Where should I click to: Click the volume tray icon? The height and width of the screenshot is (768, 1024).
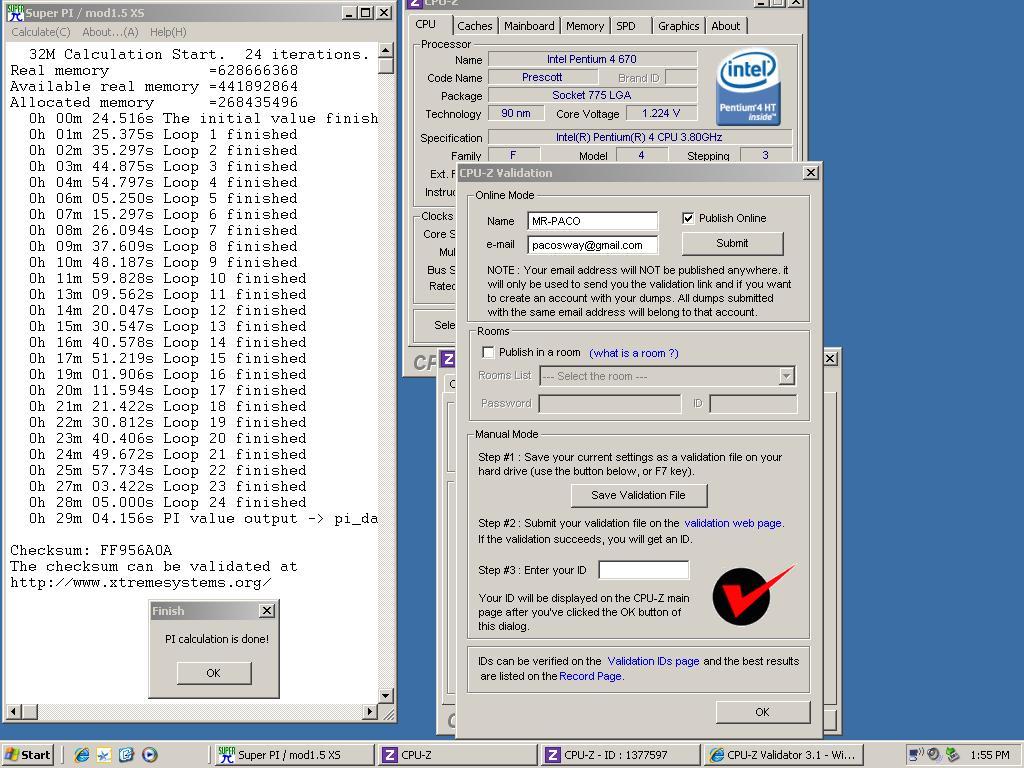[934, 755]
